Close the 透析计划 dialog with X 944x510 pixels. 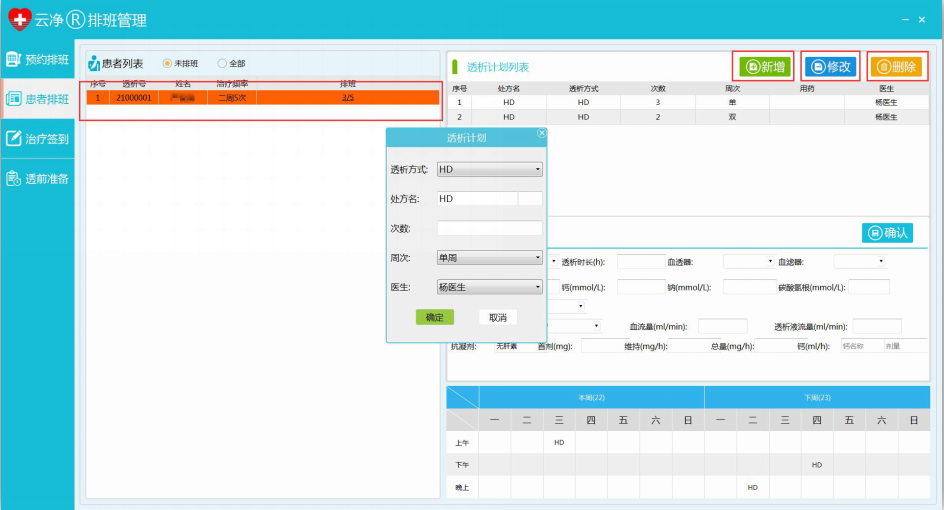coord(542,133)
